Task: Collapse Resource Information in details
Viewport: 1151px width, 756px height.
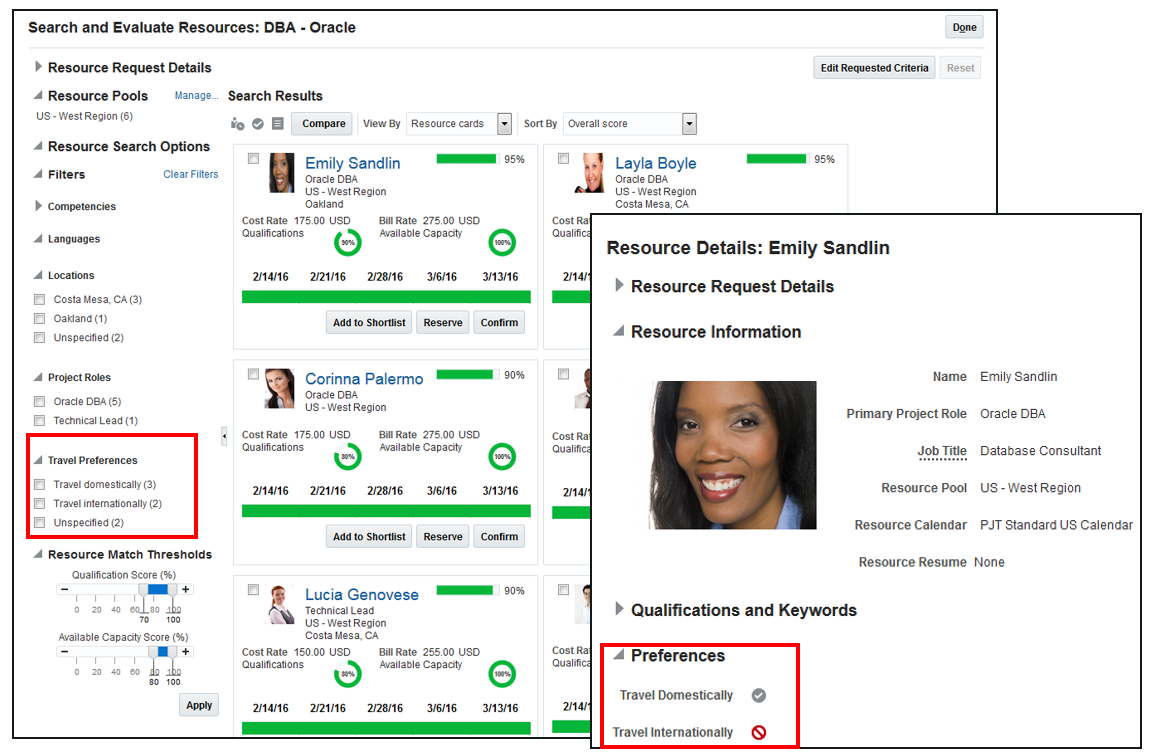Action: [x=619, y=331]
